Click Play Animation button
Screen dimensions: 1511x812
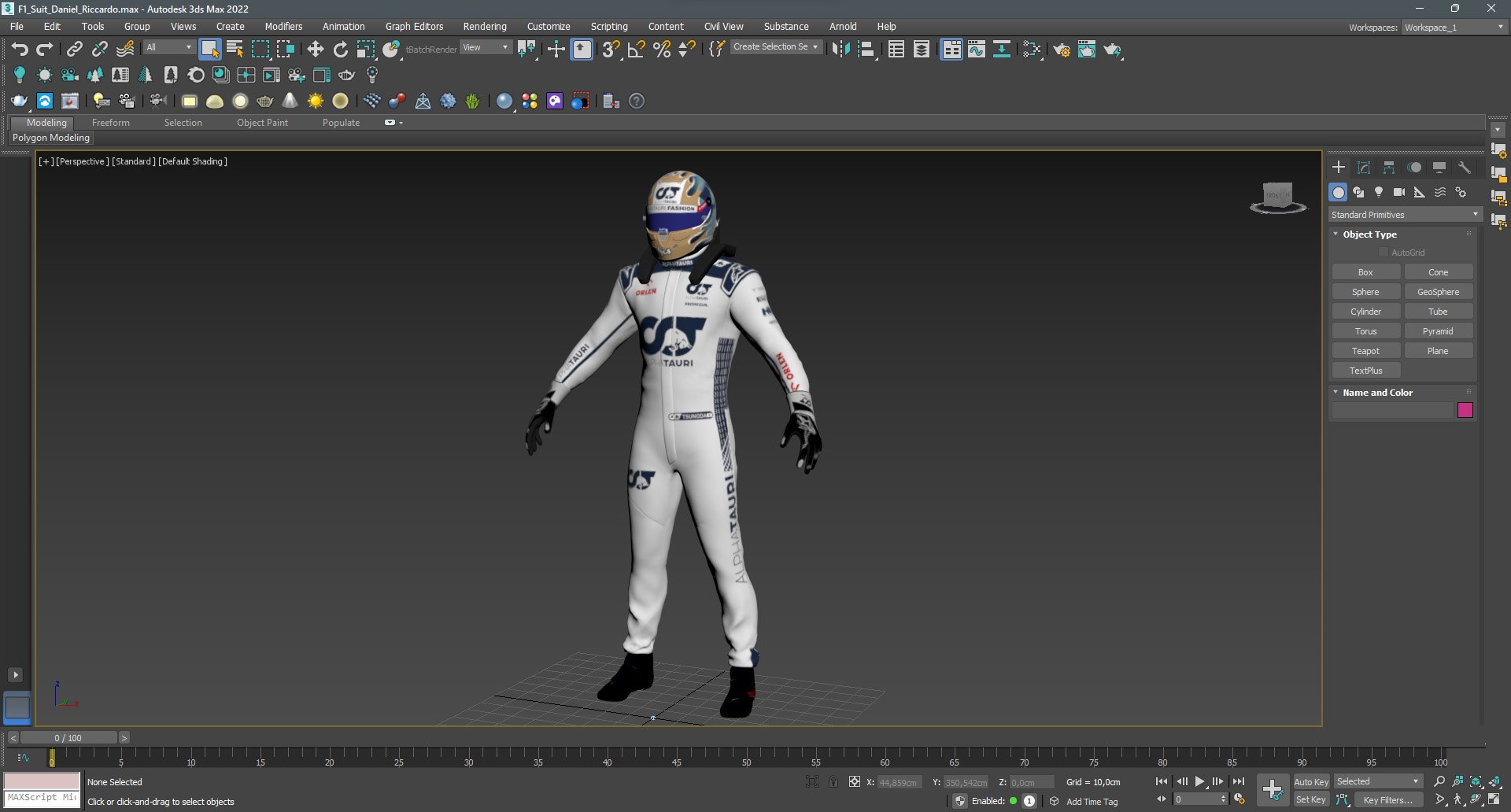coord(1199,781)
